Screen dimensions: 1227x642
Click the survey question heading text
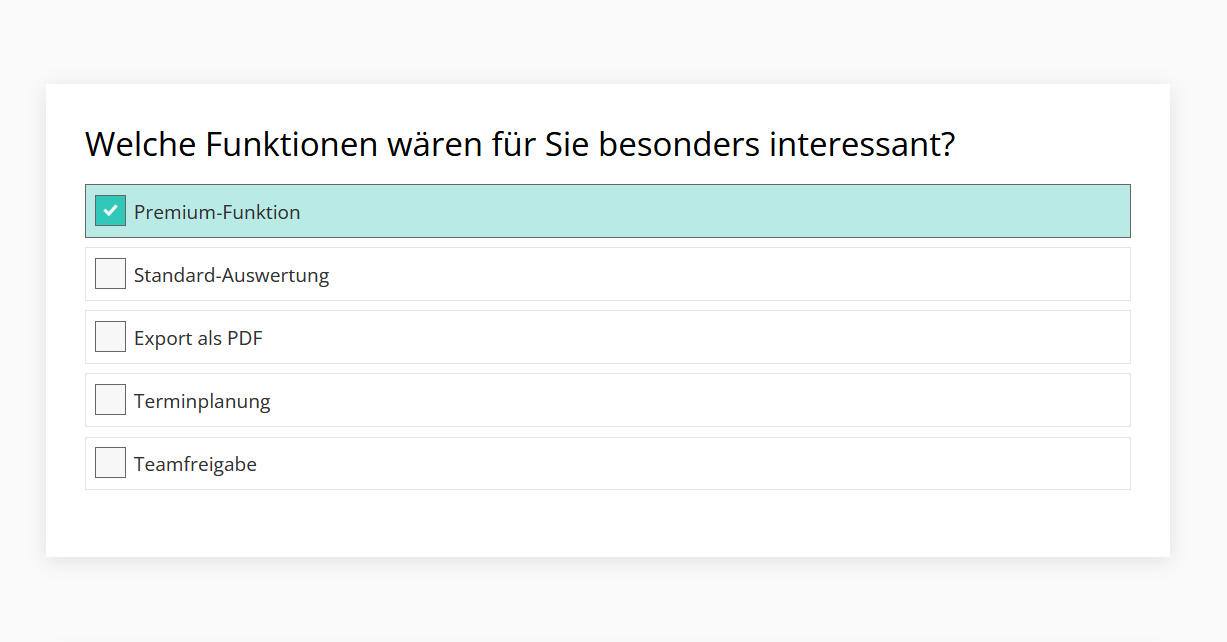pos(520,145)
